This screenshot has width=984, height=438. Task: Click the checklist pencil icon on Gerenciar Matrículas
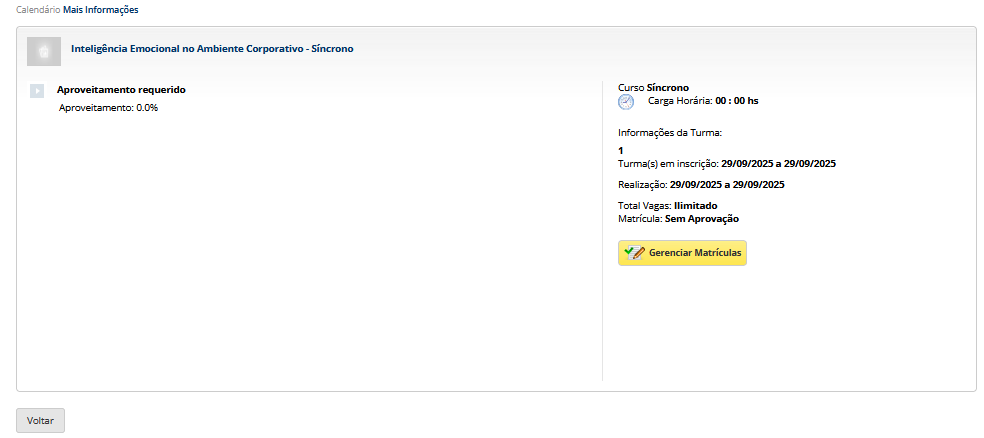click(633, 253)
